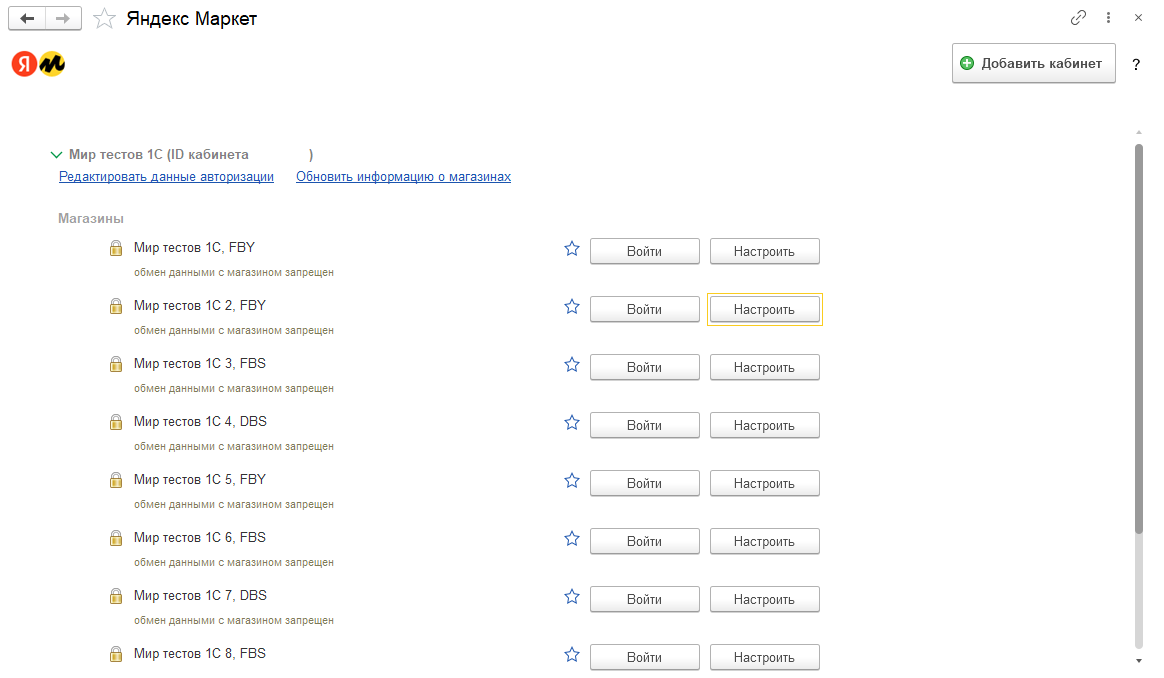Toggle favorite star for Мир тестов 1С 7, DBS

(572, 597)
